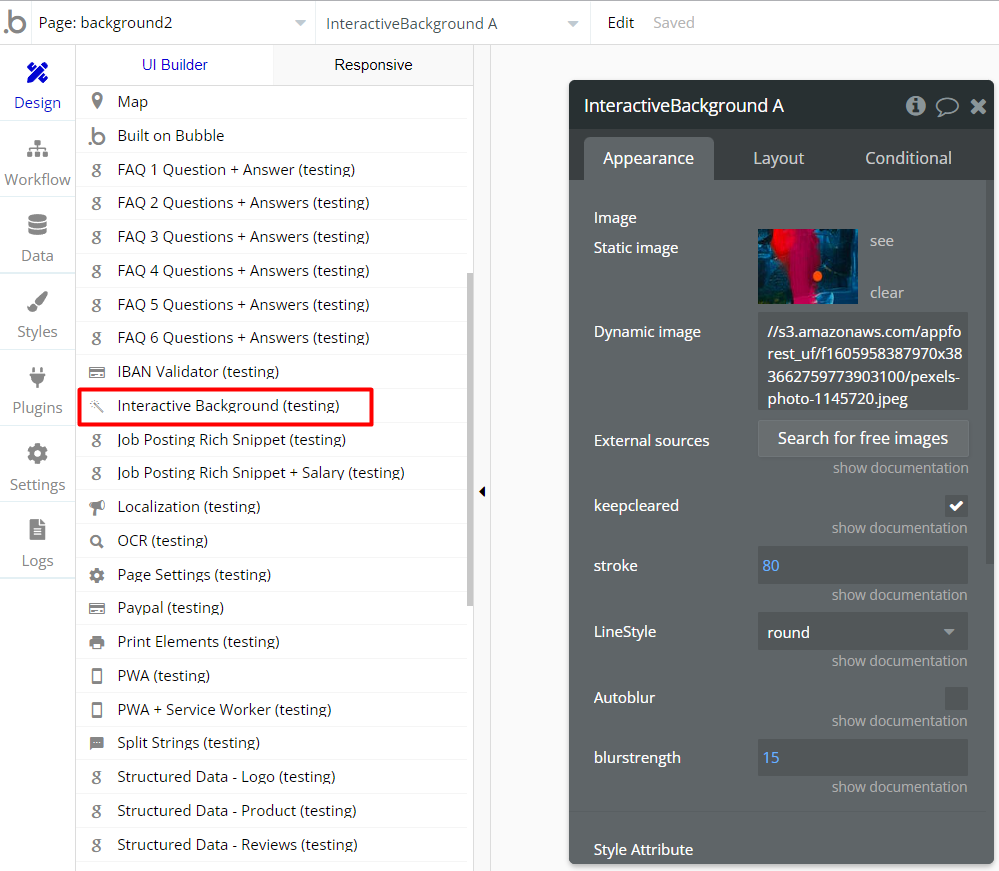
Task: Open the Logs section
Action: click(37, 542)
